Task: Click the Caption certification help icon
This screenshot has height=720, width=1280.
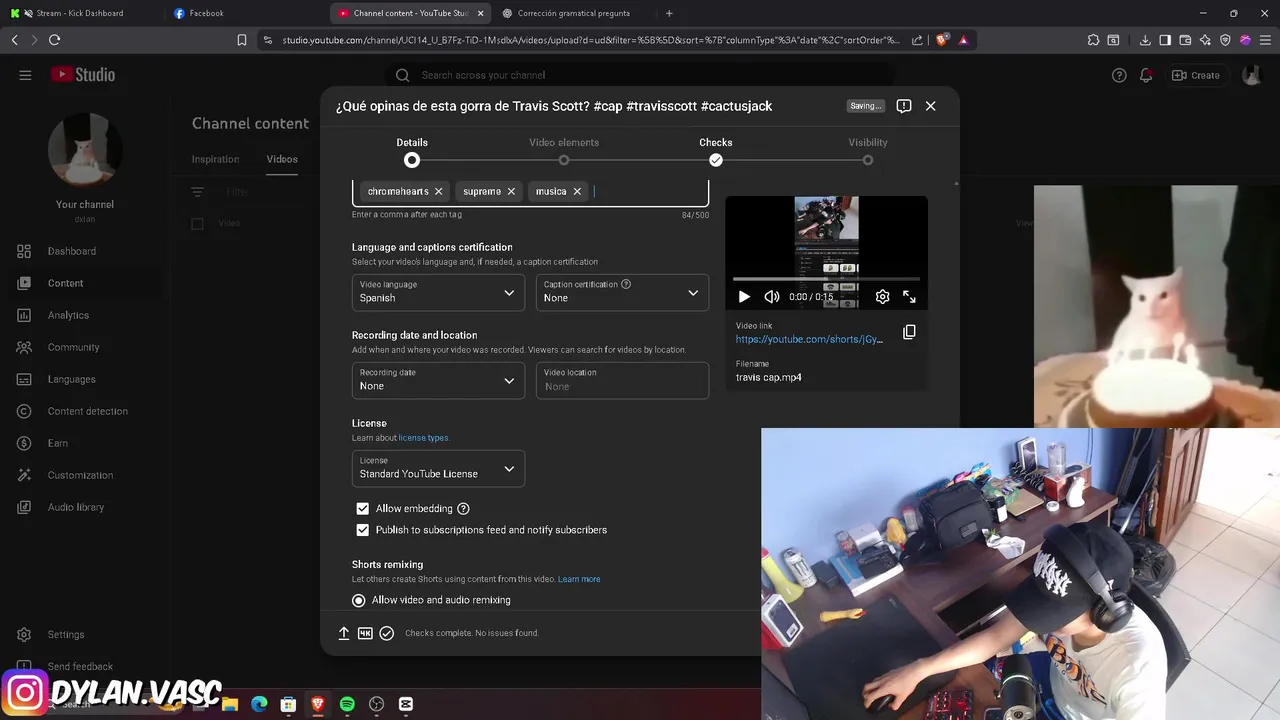Action: pyautogui.click(x=626, y=284)
